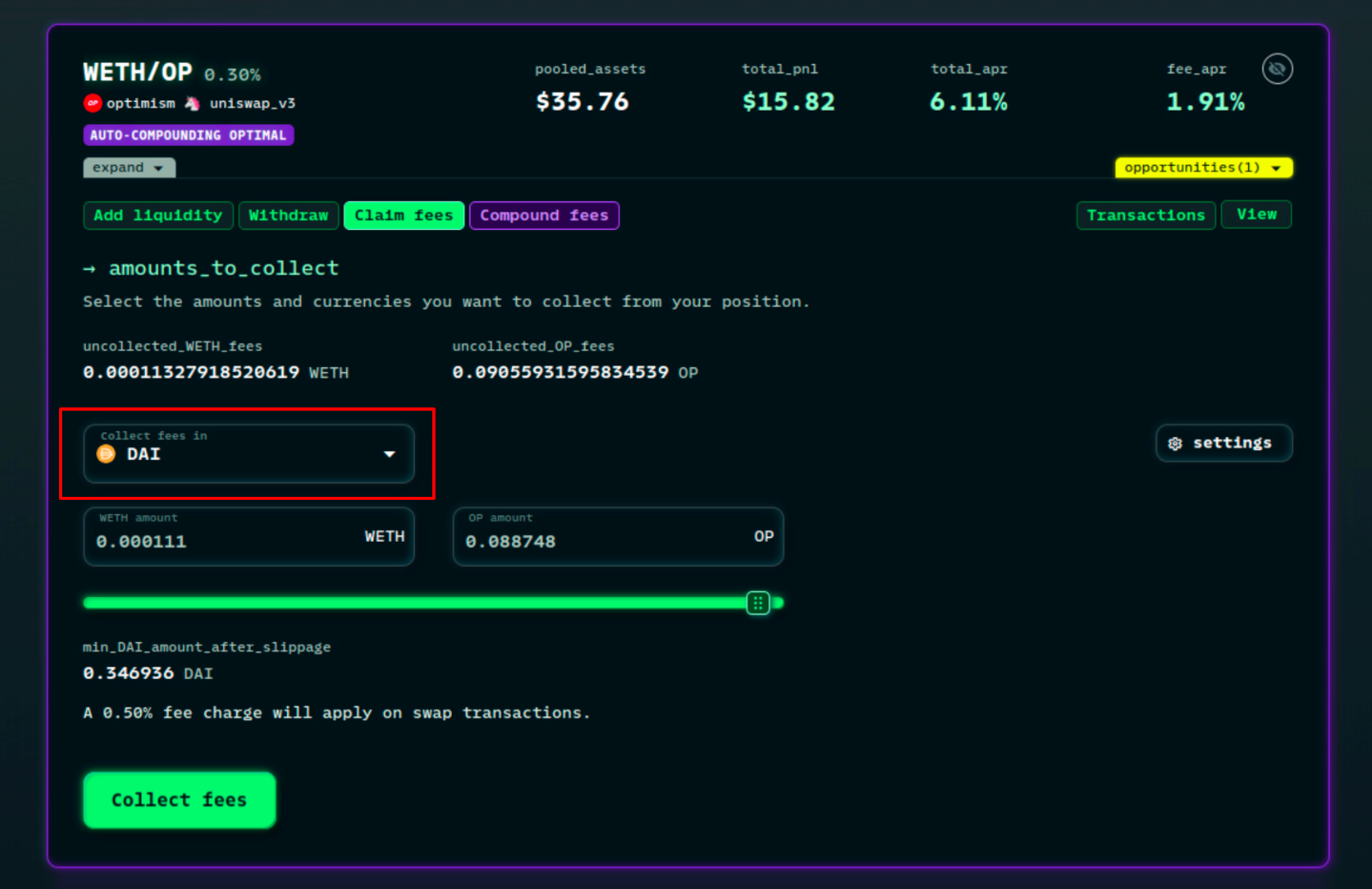This screenshot has height=889, width=1372.
Task: Click the settings gear icon
Action: pyautogui.click(x=1175, y=444)
